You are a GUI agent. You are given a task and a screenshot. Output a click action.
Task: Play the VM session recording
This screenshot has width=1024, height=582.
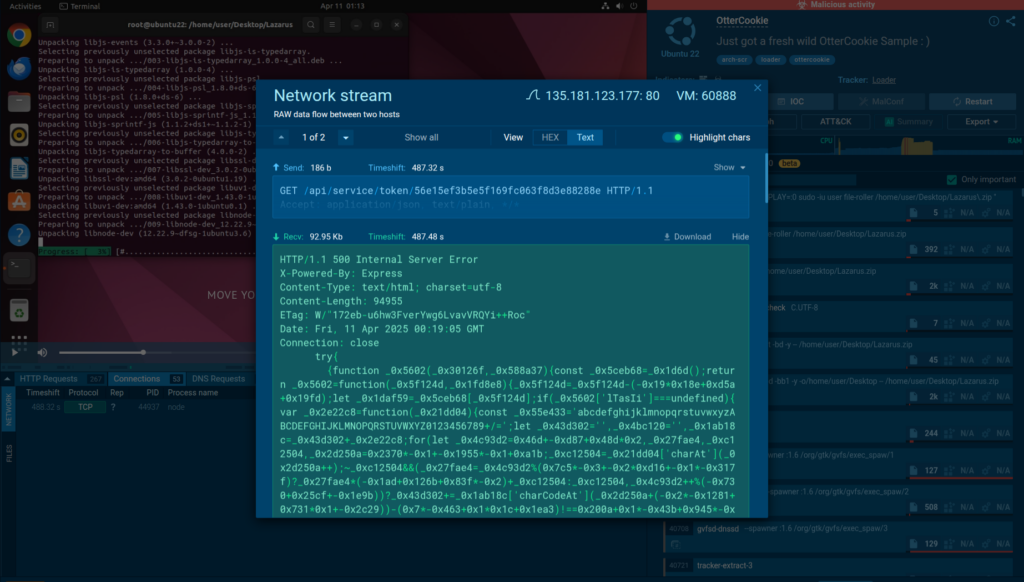tap(15, 352)
